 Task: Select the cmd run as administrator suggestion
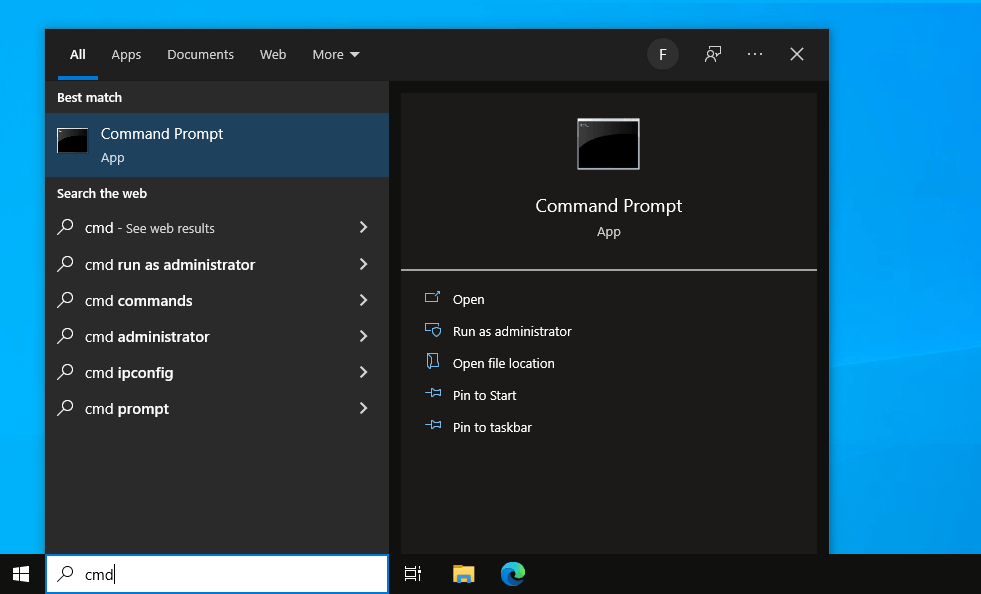click(x=217, y=264)
